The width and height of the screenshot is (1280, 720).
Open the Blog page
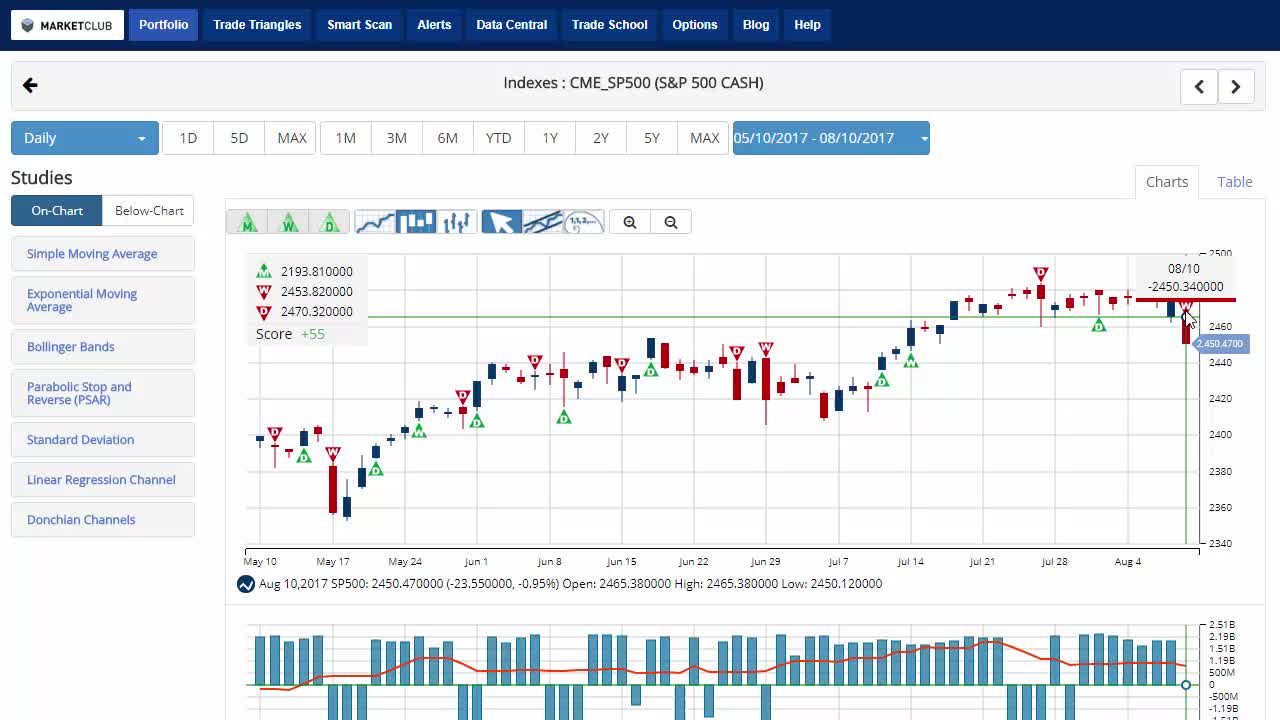pos(756,25)
